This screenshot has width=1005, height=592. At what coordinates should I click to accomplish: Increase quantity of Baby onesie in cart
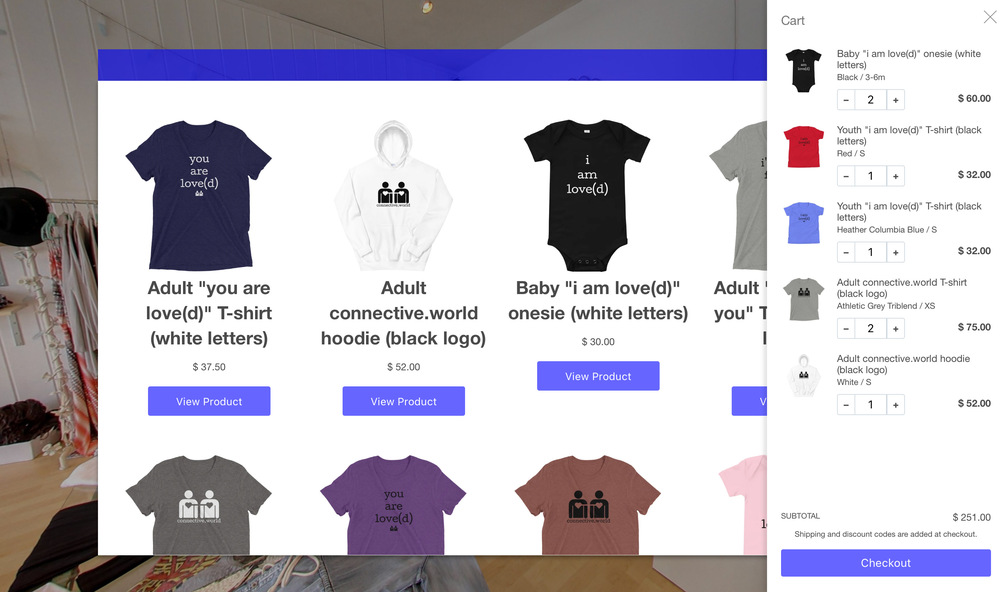[895, 100]
